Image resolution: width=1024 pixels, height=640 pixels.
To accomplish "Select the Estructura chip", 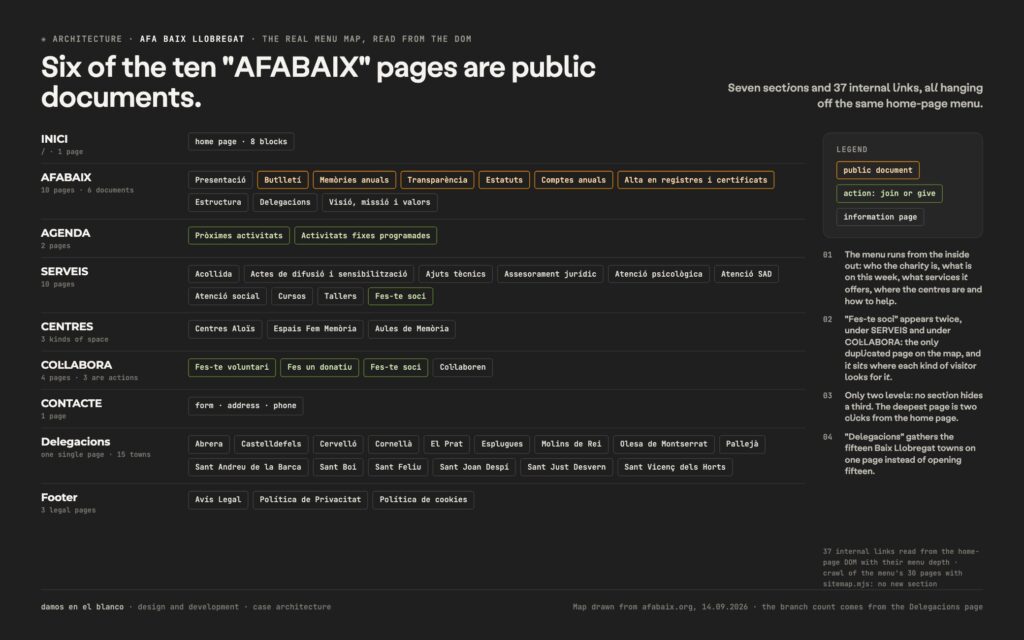I will pyautogui.click(x=218, y=202).
